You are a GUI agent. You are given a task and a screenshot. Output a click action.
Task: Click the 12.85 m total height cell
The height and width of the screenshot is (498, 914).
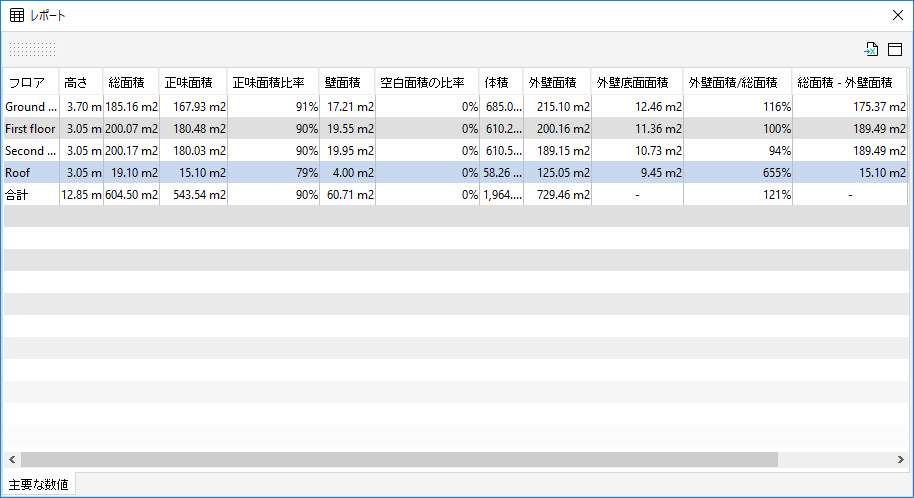tap(81, 195)
